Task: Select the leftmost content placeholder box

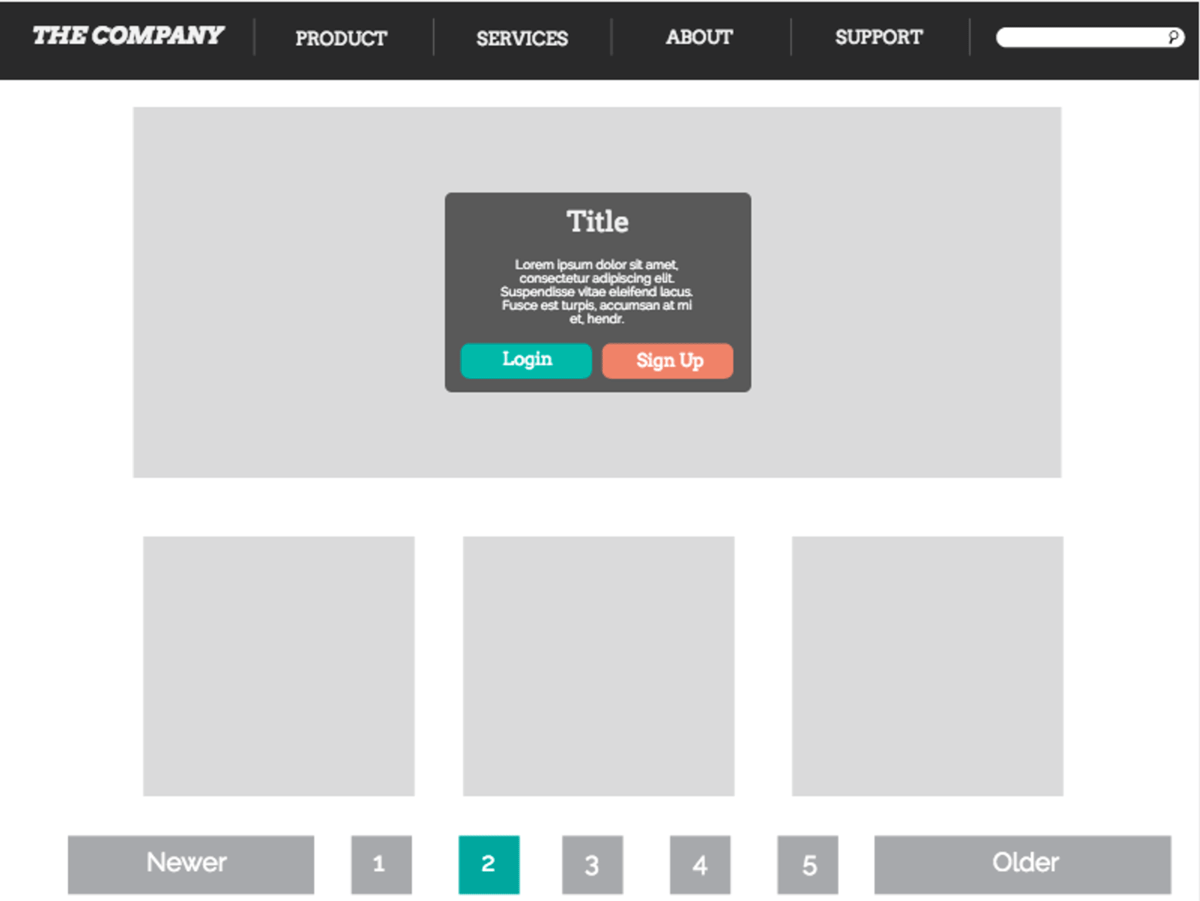Action: (279, 666)
